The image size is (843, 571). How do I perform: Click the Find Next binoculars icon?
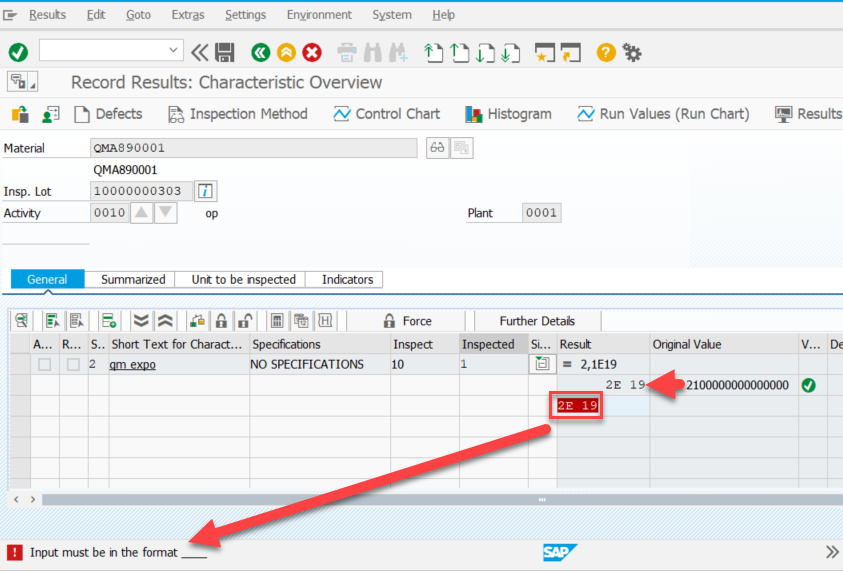(x=398, y=53)
